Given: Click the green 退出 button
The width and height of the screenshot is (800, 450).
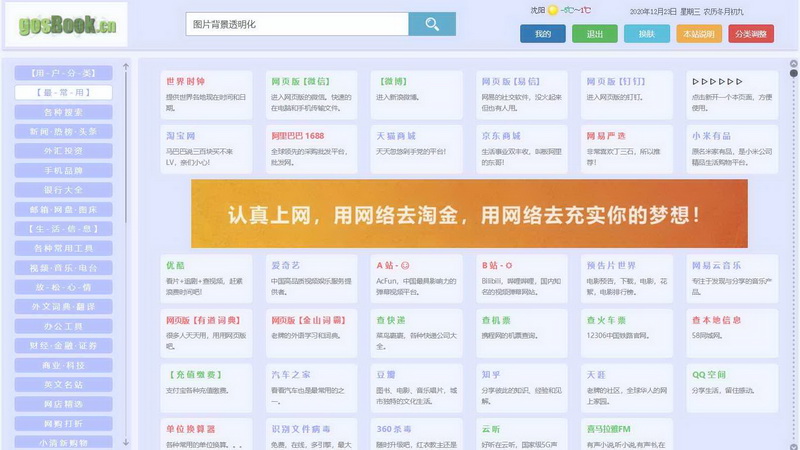Looking at the screenshot, I should coord(594,34).
